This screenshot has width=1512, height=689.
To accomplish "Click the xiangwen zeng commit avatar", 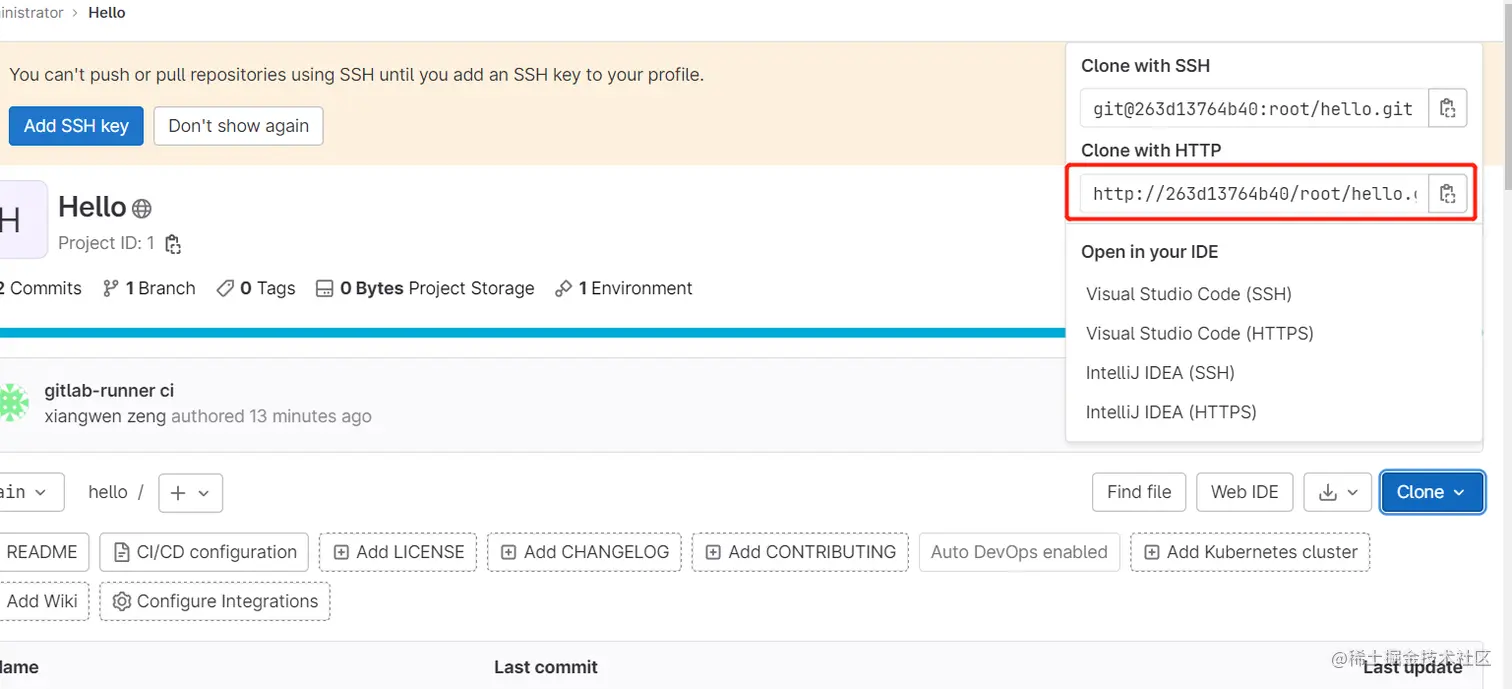I will [x=13, y=402].
